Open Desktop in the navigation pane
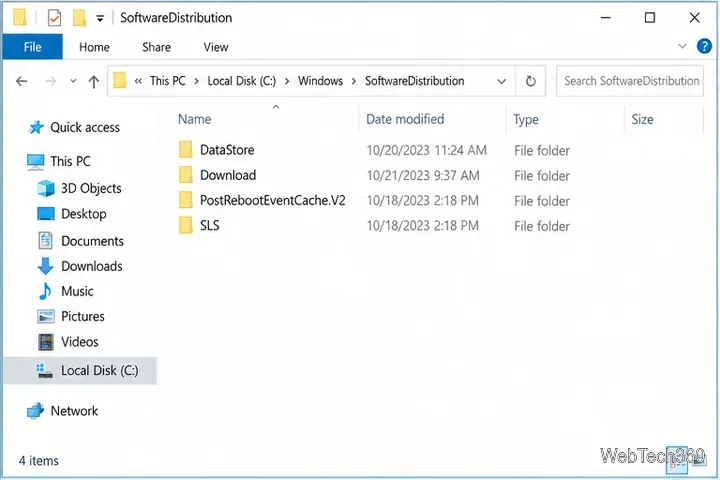This screenshot has height=480, width=720. (x=84, y=214)
